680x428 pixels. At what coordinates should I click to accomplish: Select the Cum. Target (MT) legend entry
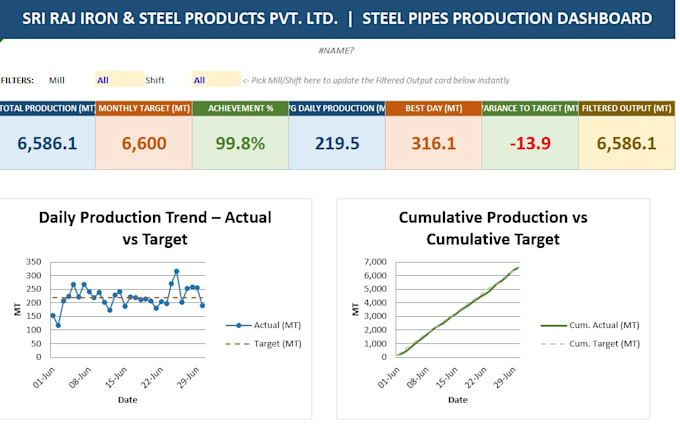pyautogui.click(x=590, y=343)
